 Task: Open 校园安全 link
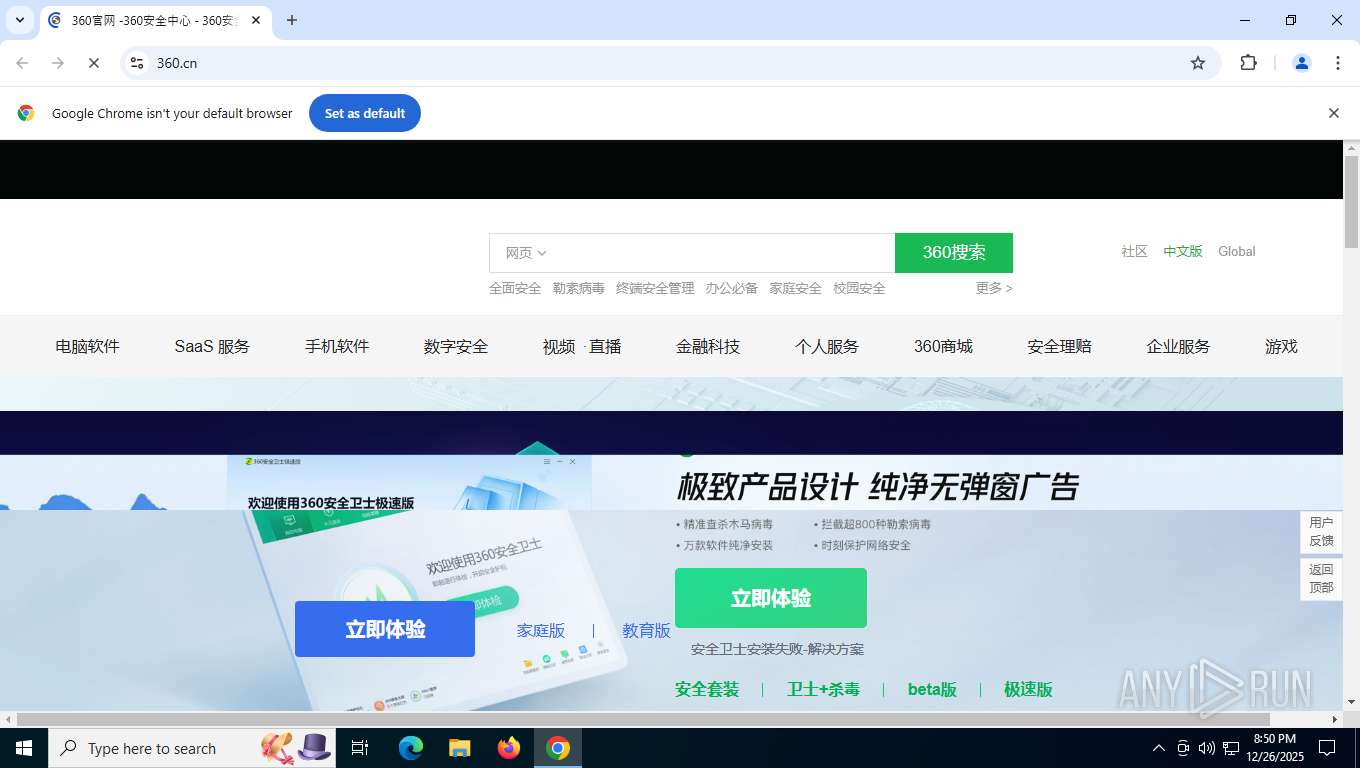click(859, 288)
